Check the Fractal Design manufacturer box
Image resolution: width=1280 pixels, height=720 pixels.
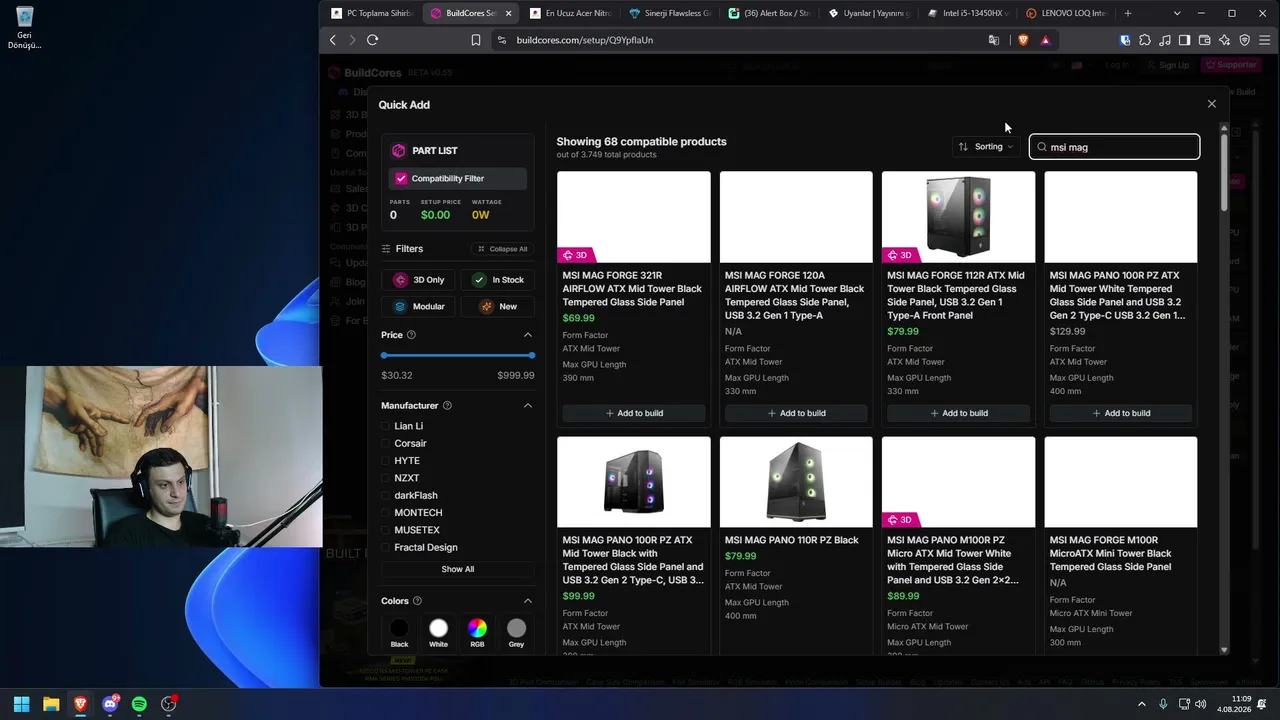pos(385,547)
